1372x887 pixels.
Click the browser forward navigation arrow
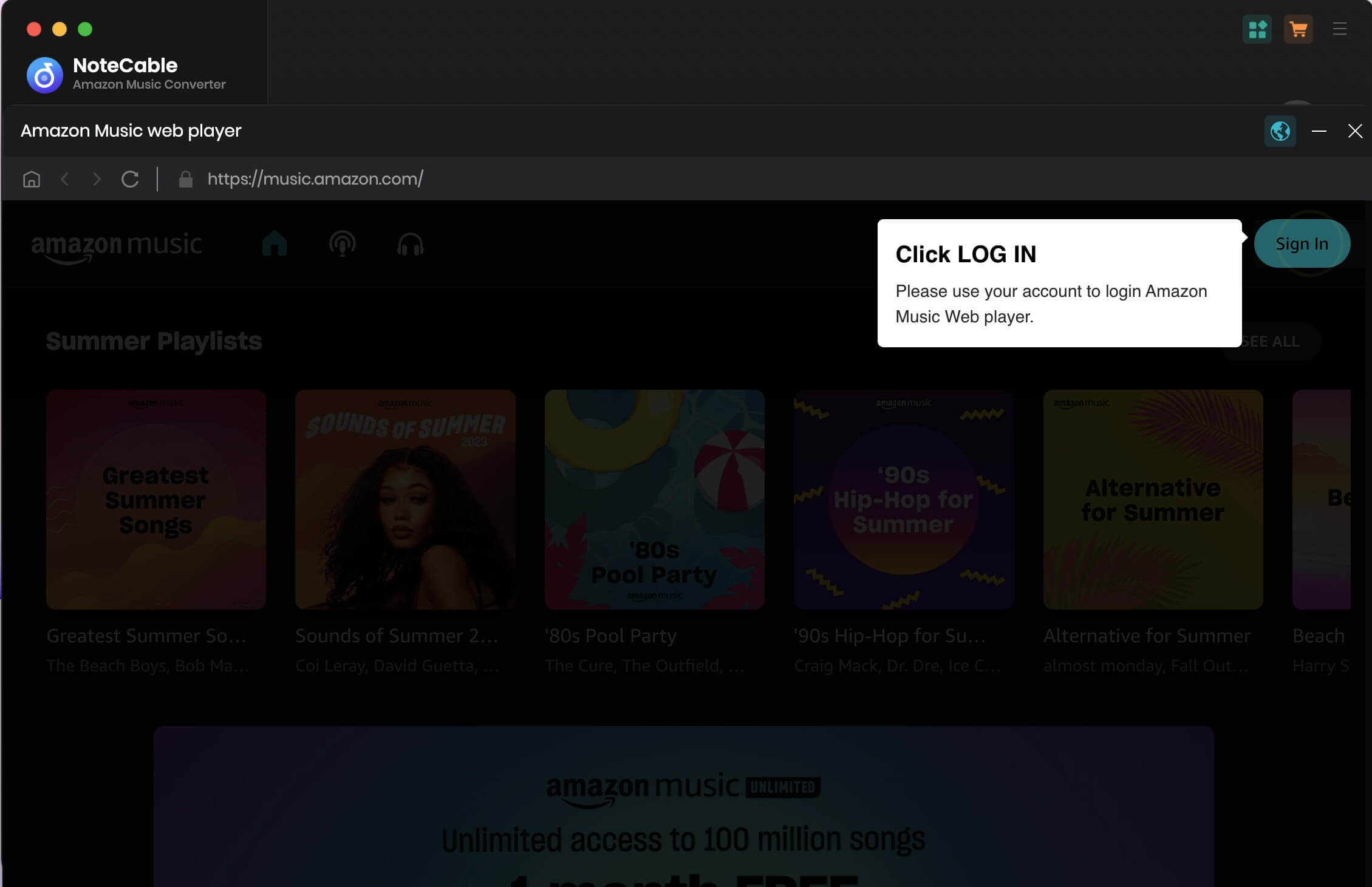coord(96,179)
